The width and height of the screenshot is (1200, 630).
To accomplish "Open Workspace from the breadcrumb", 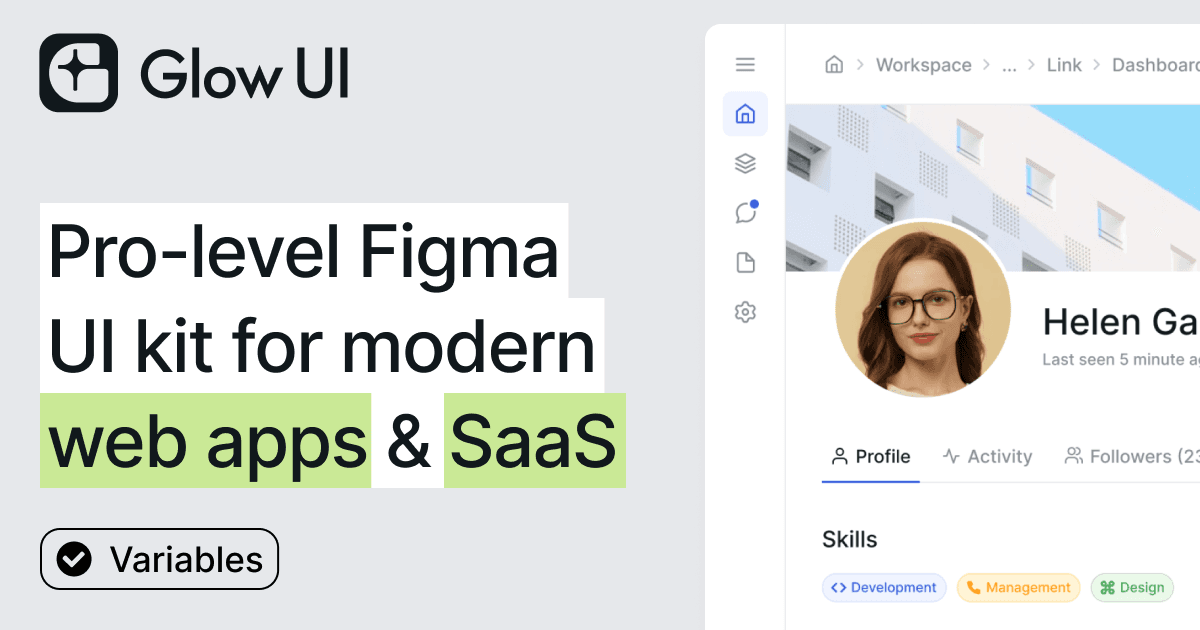I will click(923, 64).
